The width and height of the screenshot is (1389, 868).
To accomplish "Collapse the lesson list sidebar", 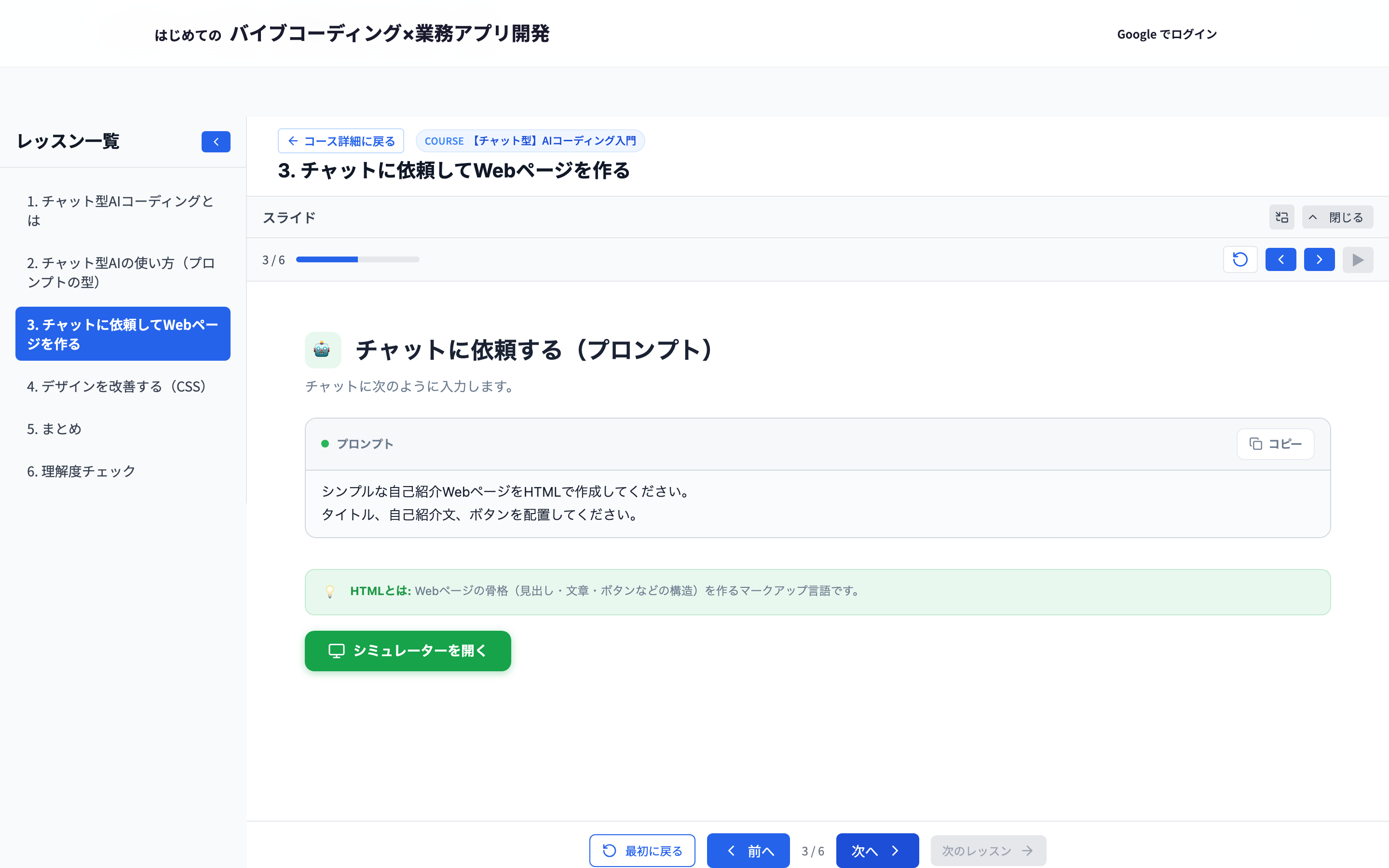I will point(216,142).
